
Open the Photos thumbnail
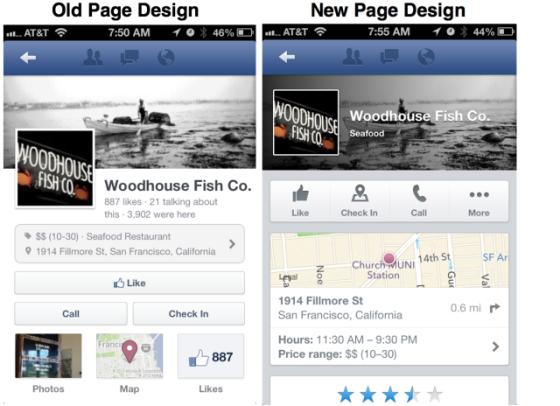48,356
